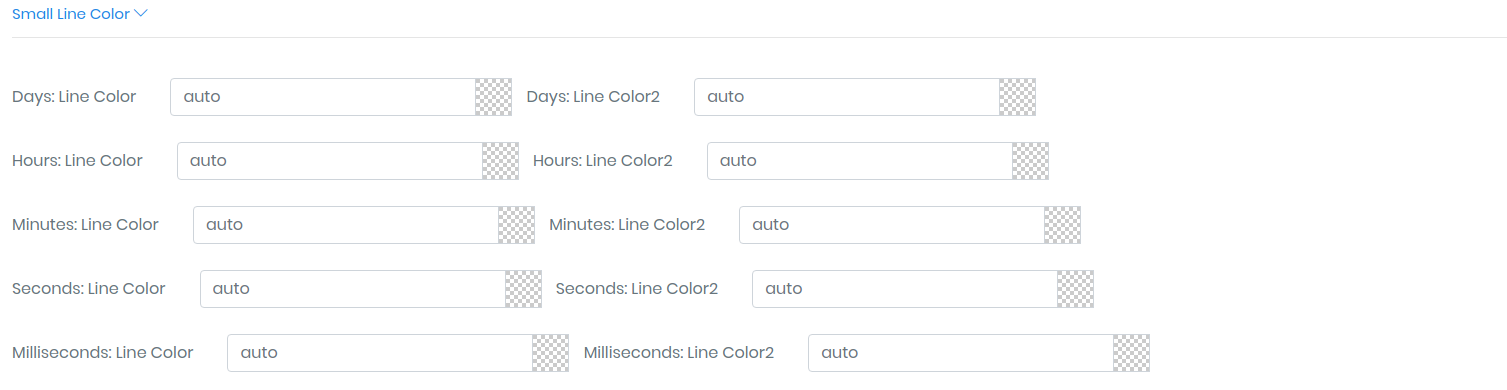
Task: Click the Days: Line Color2 input field
Action: tap(847, 97)
